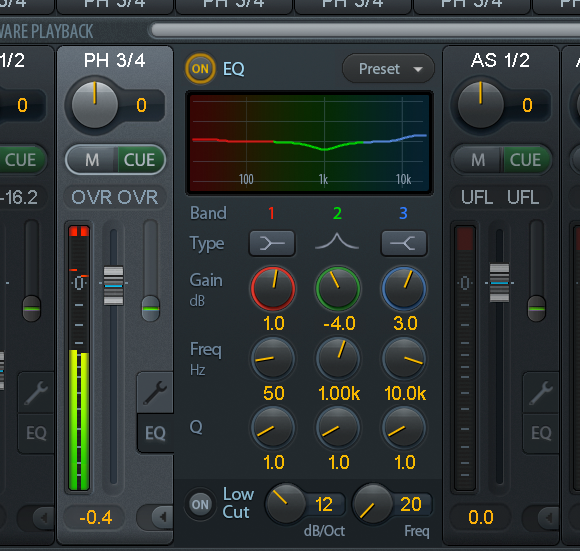Click the Band 2 green Gain knob
This screenshot has height=551, width=580.
coord(338,288)
